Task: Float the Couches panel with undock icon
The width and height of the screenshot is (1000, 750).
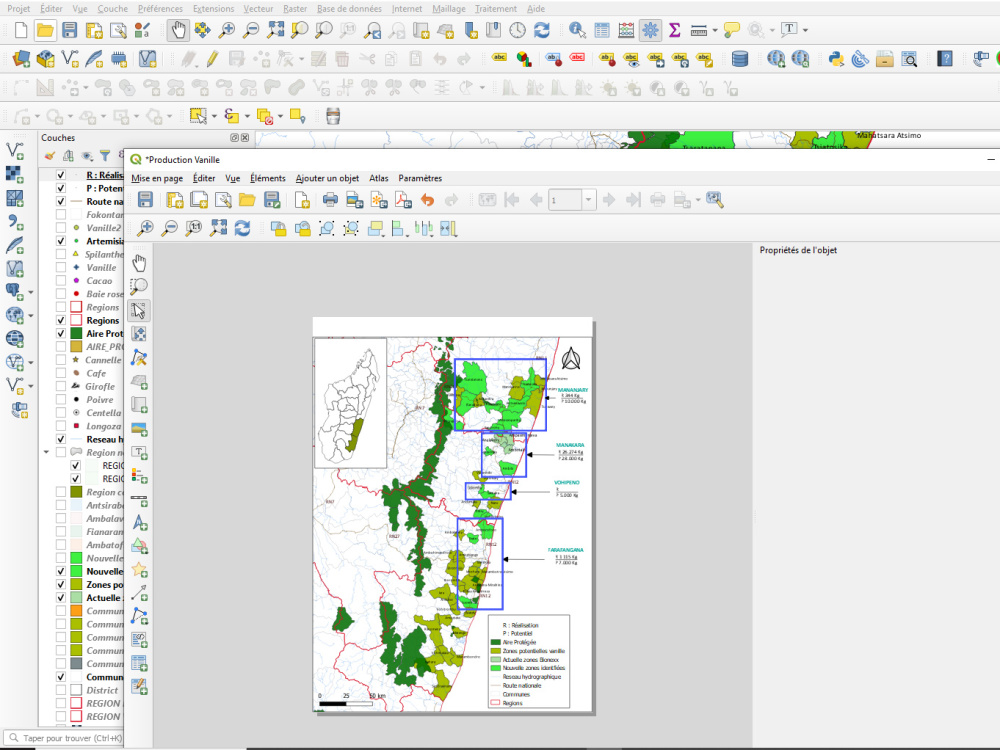Action: (x=234, y=138)
